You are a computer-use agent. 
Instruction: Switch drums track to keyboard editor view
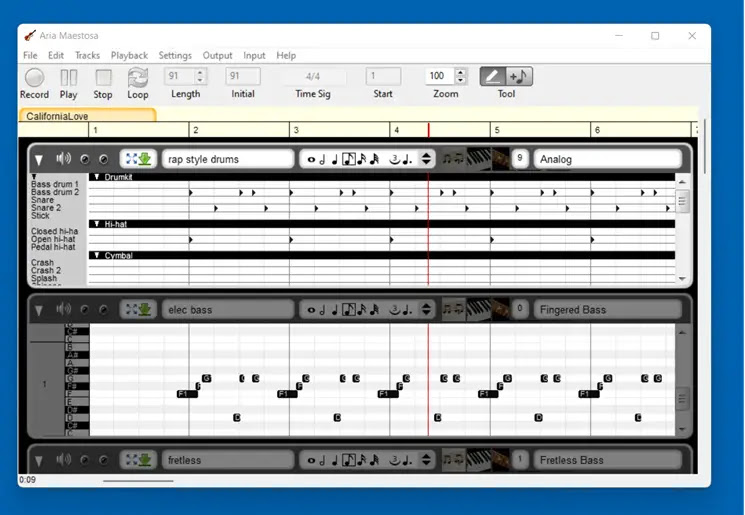pyautogui.click(x=478, y=159)
